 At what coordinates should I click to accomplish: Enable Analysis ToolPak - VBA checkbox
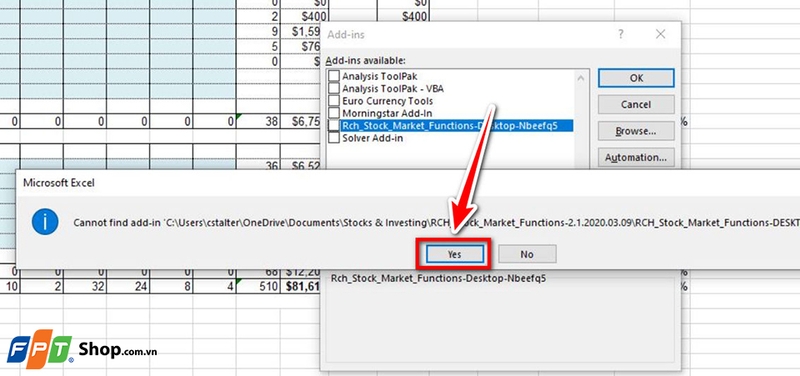pos(333,88)
